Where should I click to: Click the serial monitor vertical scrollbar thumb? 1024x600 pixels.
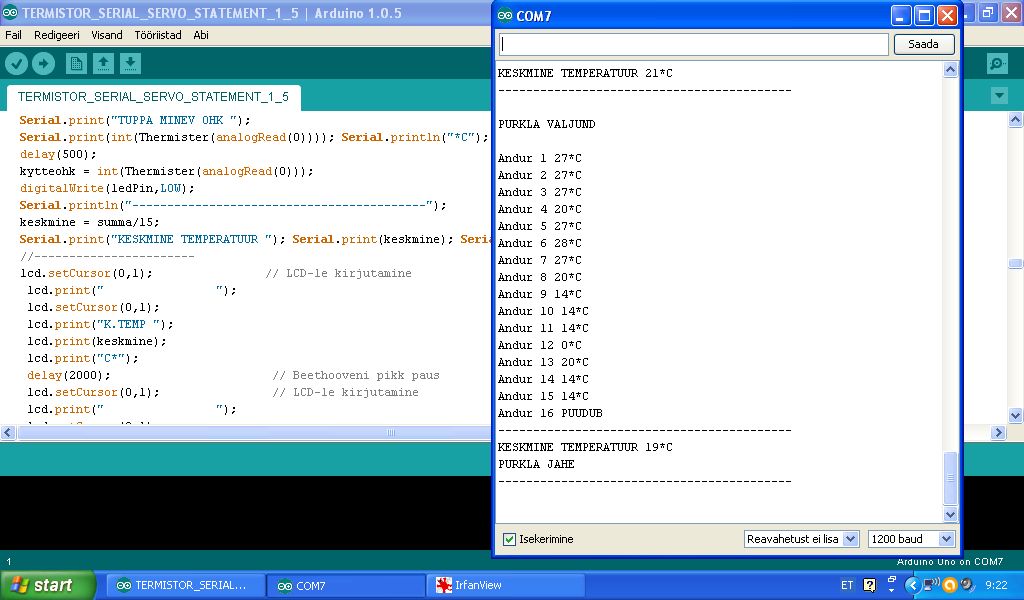[951, 478]
